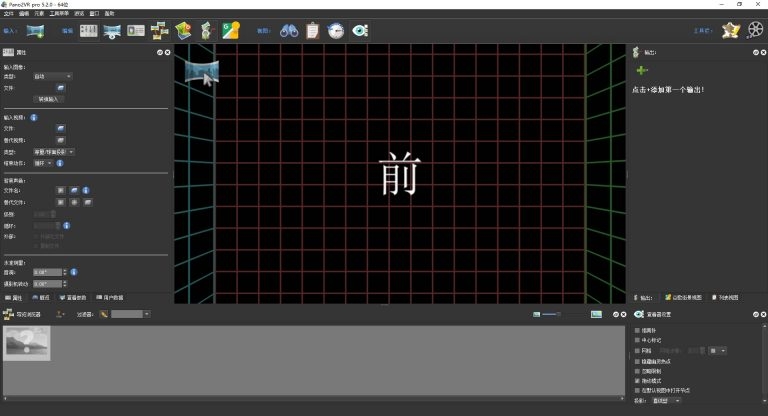Viewport: 768px width, 416px height.
Task: Click the binoculars overview icon
Action: (x=289, y=31)
